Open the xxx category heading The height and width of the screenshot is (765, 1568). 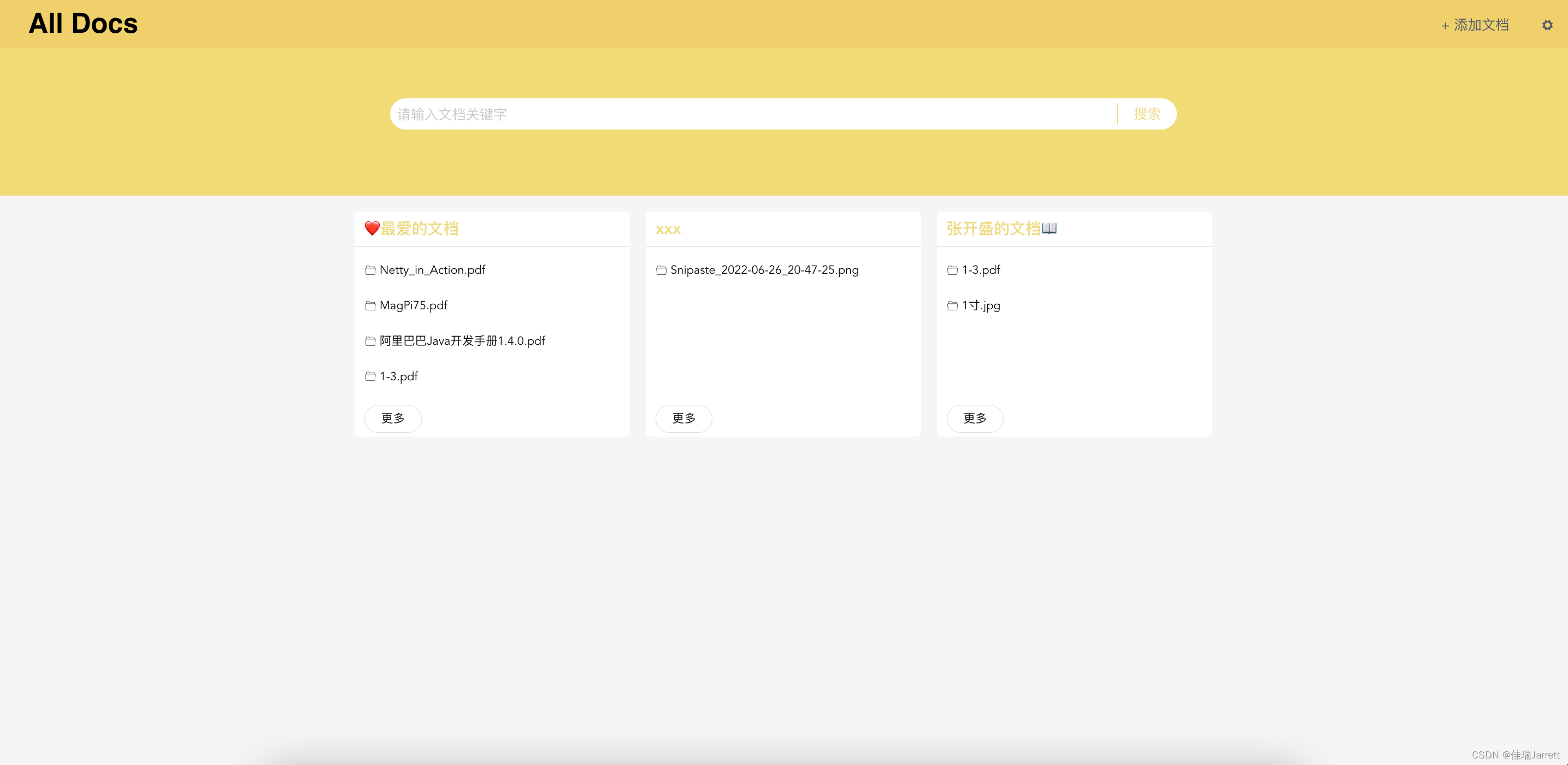(x=668, y=229)
